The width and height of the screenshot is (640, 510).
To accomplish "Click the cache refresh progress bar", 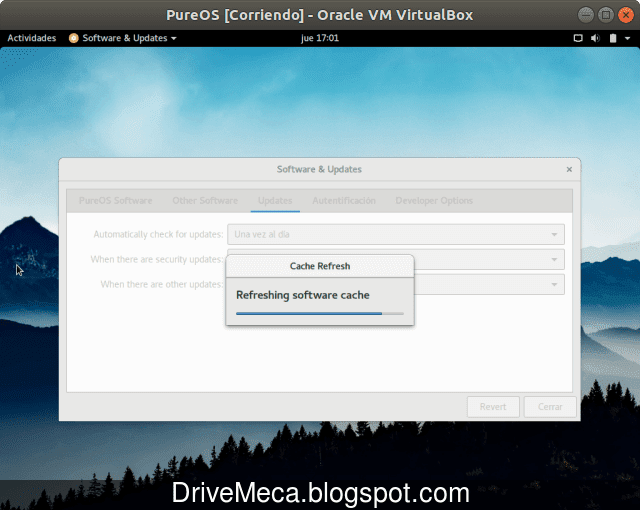I will [x=320, y=314].
